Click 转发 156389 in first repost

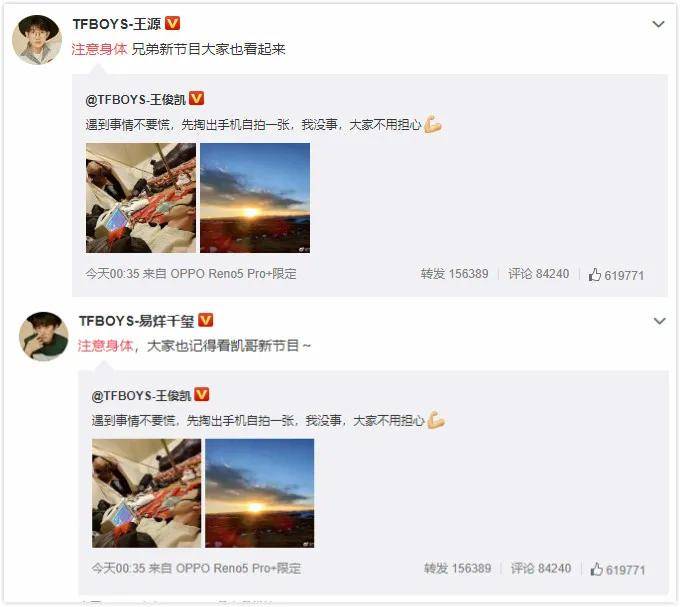pyautogui.click(x=454, y=274)
